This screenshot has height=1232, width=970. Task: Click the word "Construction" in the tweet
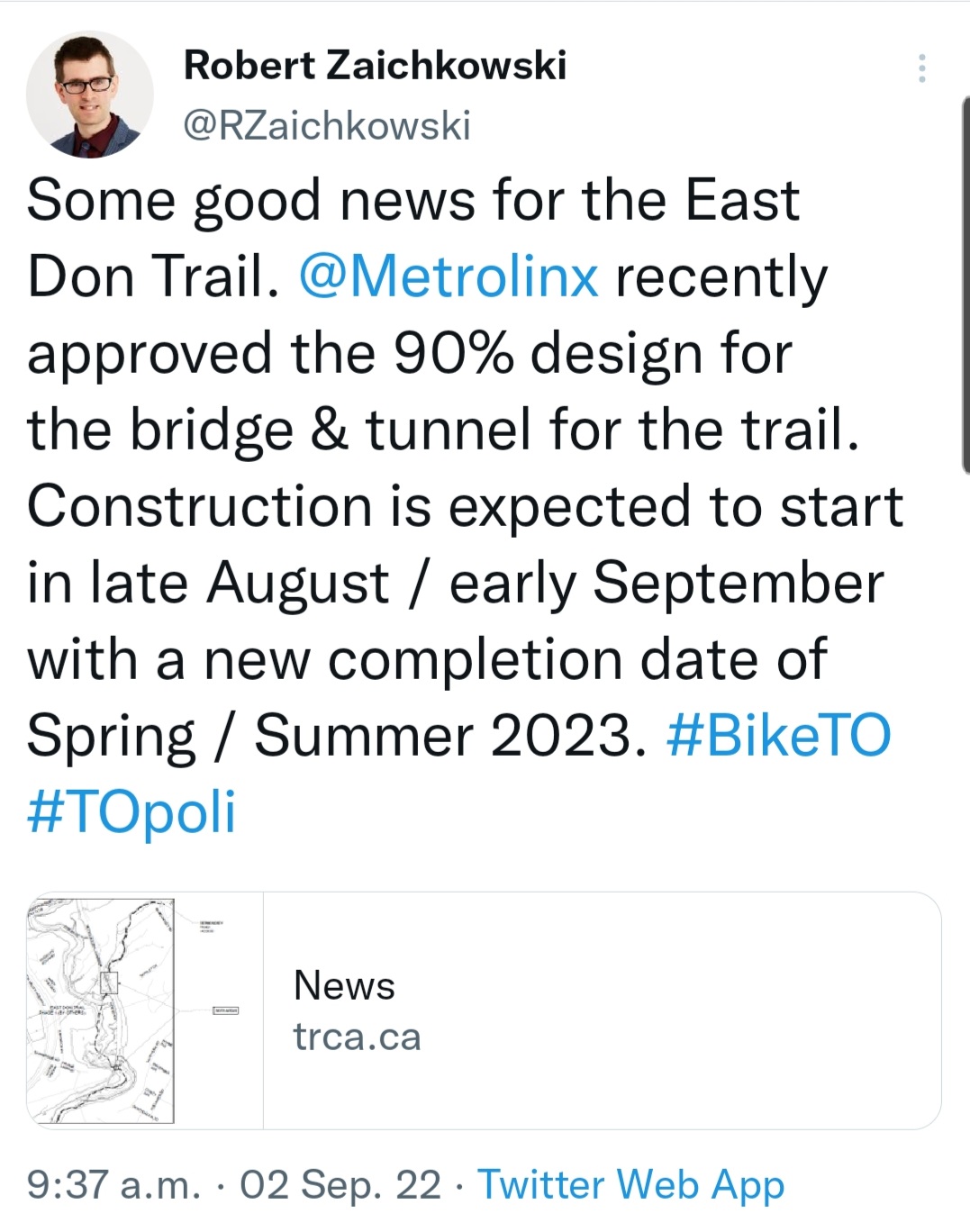(199, 506)
